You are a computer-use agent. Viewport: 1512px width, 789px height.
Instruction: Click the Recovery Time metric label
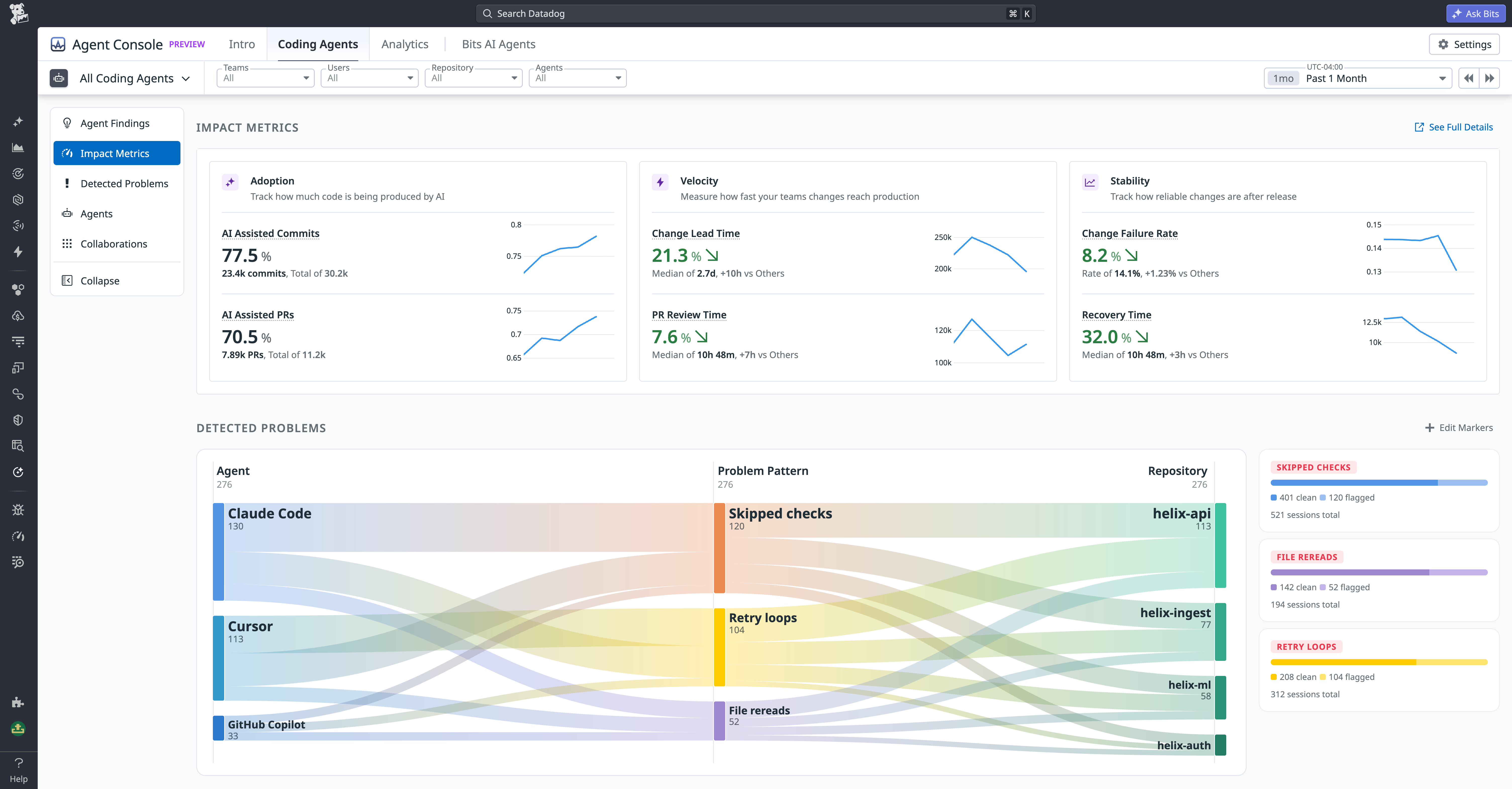point(1116,315)
